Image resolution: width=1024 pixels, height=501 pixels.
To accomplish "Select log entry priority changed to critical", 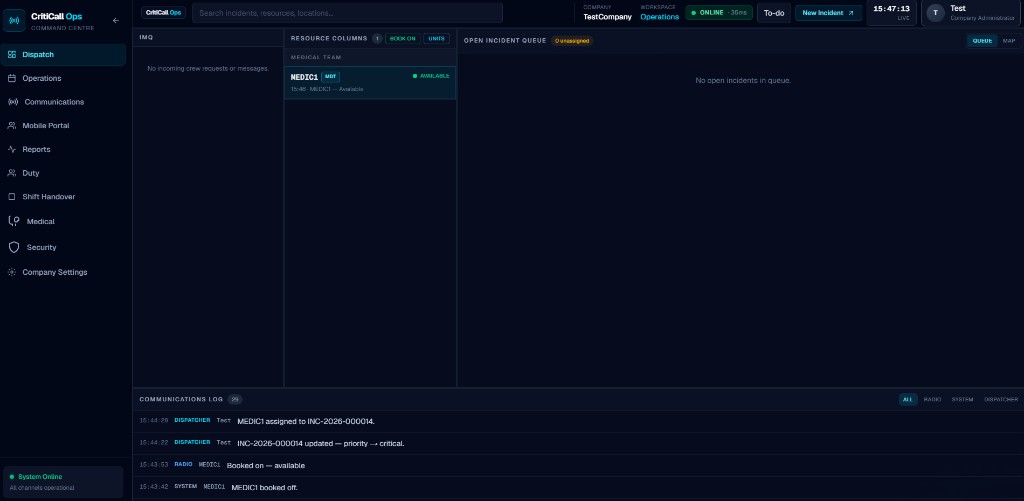I will pyautogui.click(x=578, y=444).
